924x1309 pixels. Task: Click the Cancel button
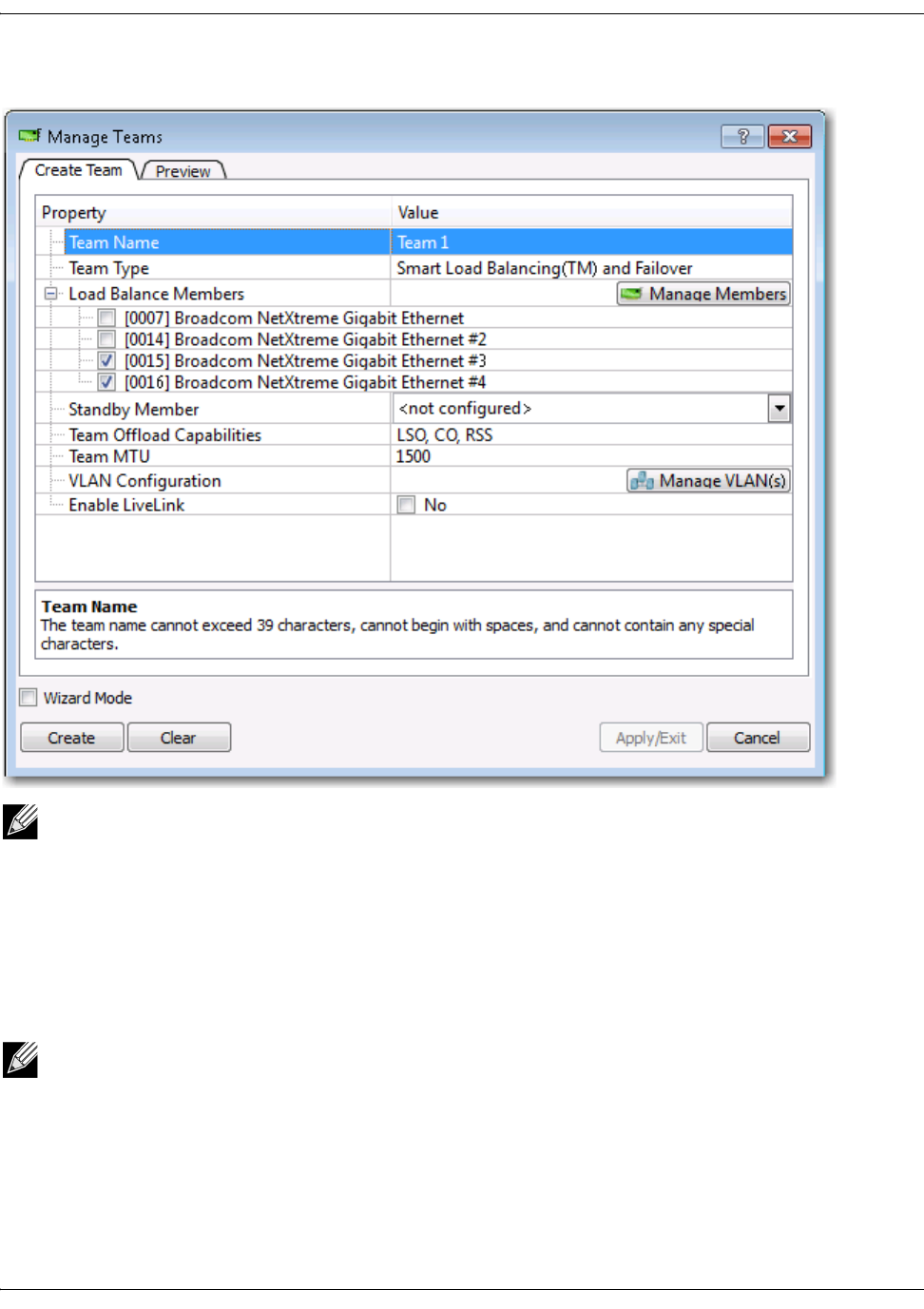(758, 738)
